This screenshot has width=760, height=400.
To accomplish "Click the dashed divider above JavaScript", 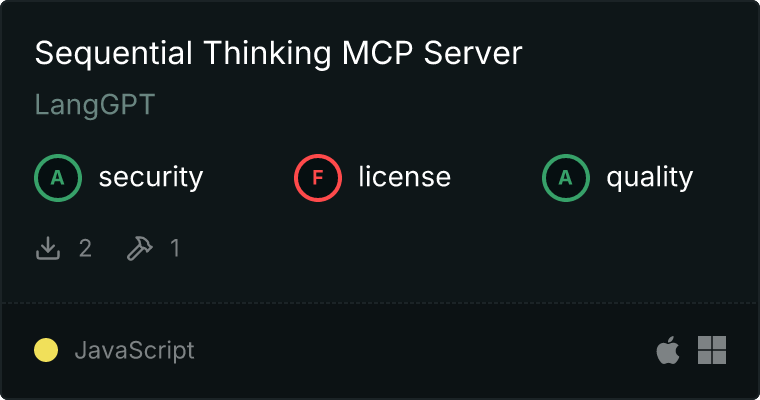I will (380, 304).
